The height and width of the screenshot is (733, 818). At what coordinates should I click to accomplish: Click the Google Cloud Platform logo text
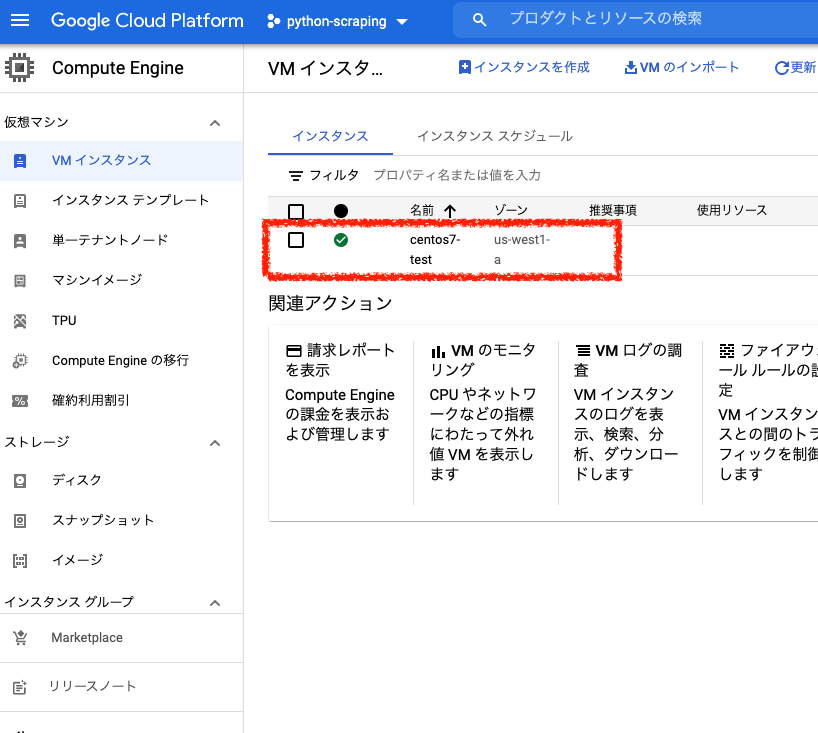pyautogui.click(x=147, y=20)
